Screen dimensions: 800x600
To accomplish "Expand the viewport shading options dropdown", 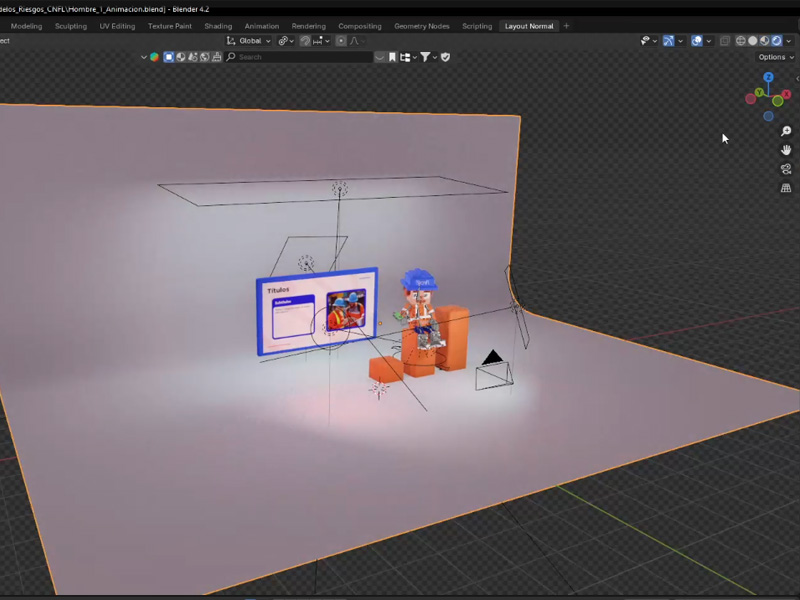I will (x=790, y=41).
